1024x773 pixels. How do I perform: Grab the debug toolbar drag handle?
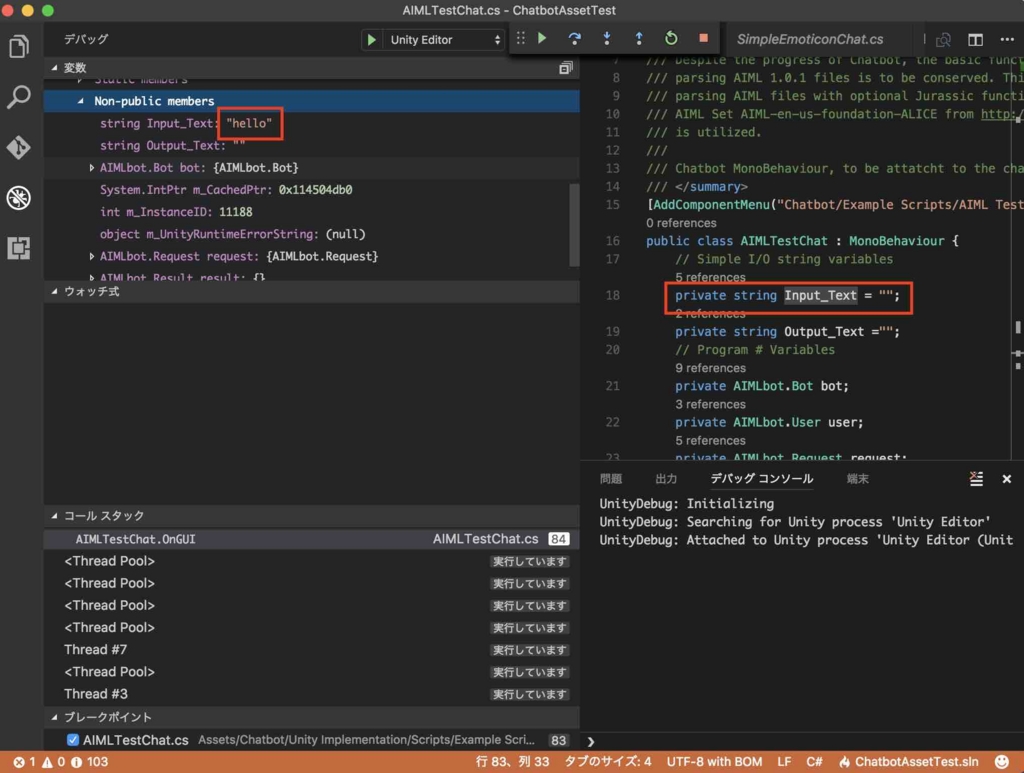click(x=520, y=39)
